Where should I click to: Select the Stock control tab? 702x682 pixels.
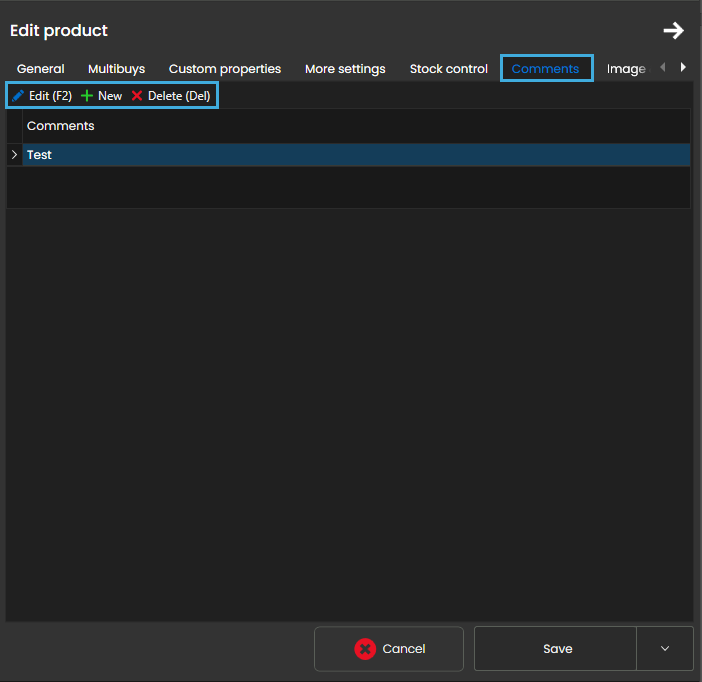coord(449,69)
